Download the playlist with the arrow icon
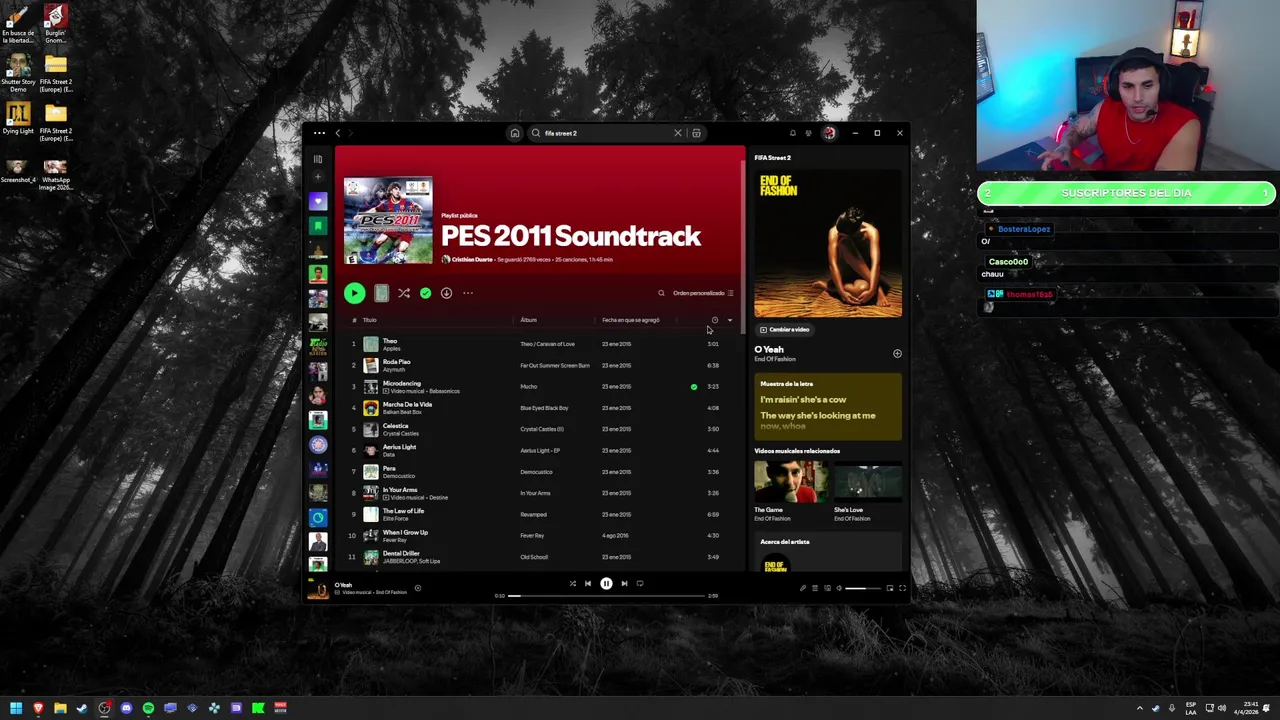 pos(446,293)
